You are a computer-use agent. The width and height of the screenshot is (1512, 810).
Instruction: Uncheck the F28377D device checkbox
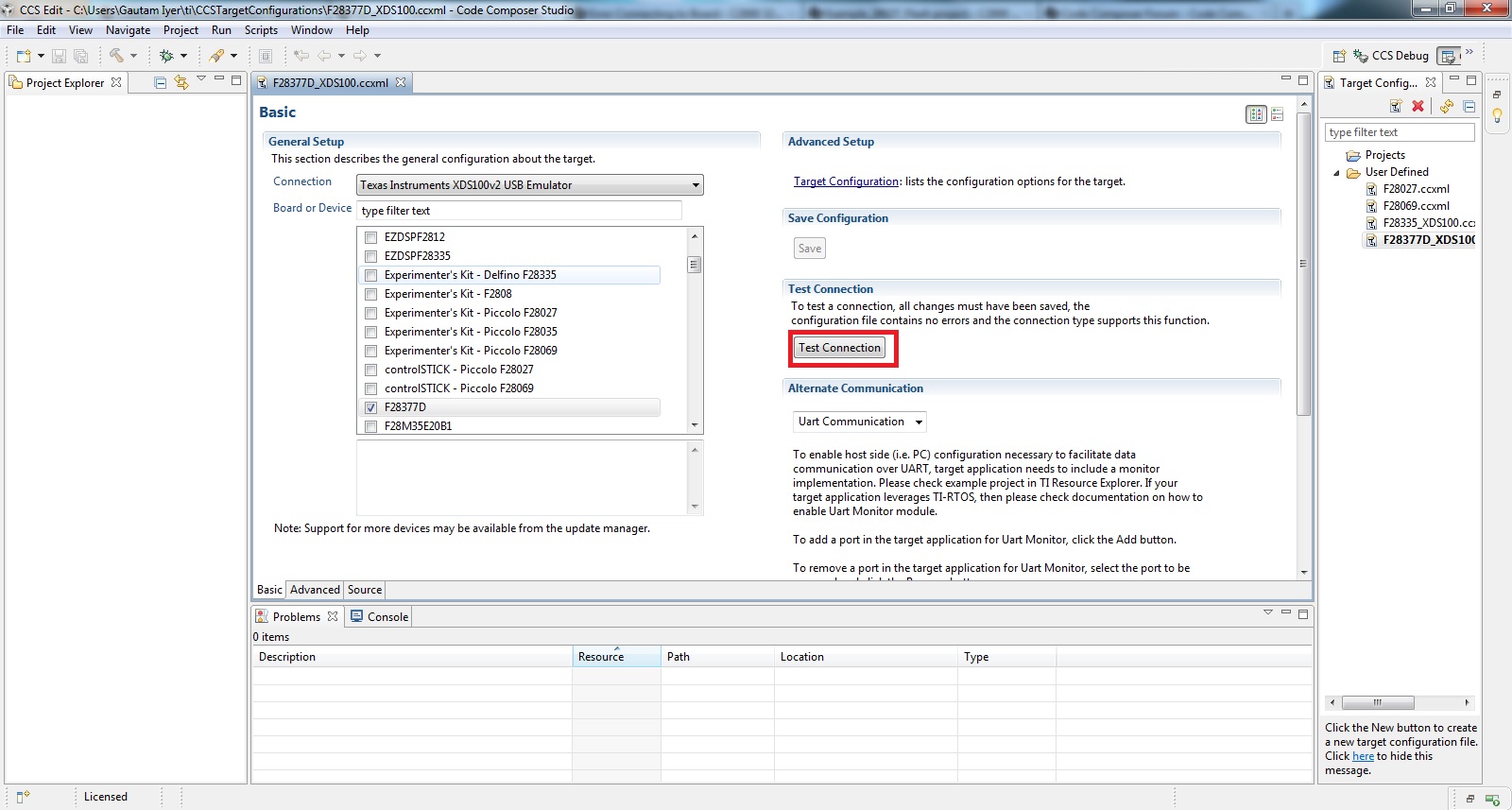[x=371, y=407]
